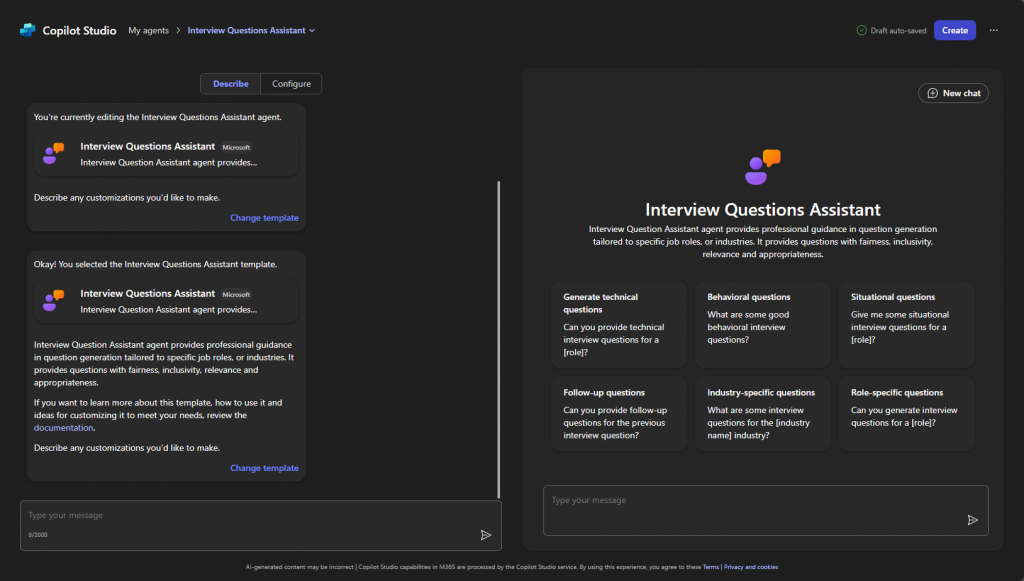Click the draft auto-saved checkmark icon
Viewport: 1024px width, 581px height.
(861, 30)
